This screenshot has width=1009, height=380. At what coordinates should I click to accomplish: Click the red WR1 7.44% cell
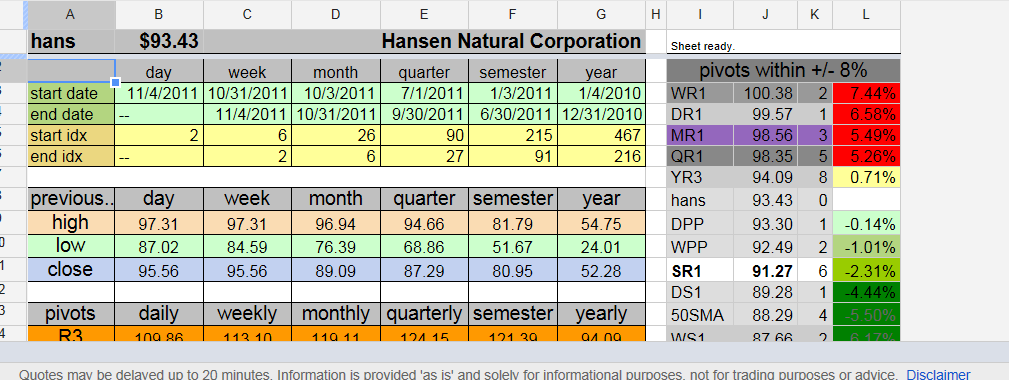tap(866, 93)
